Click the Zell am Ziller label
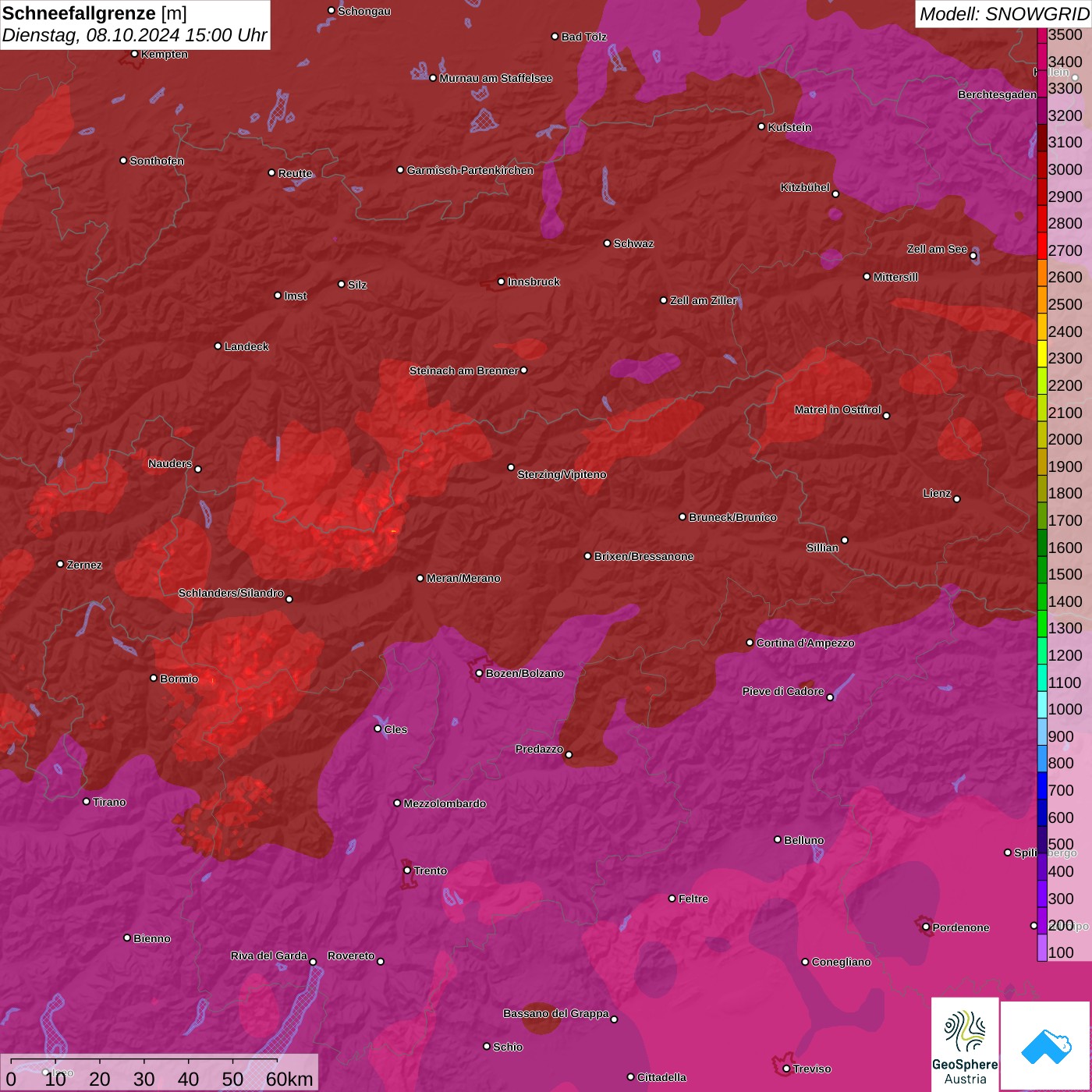 703,300
